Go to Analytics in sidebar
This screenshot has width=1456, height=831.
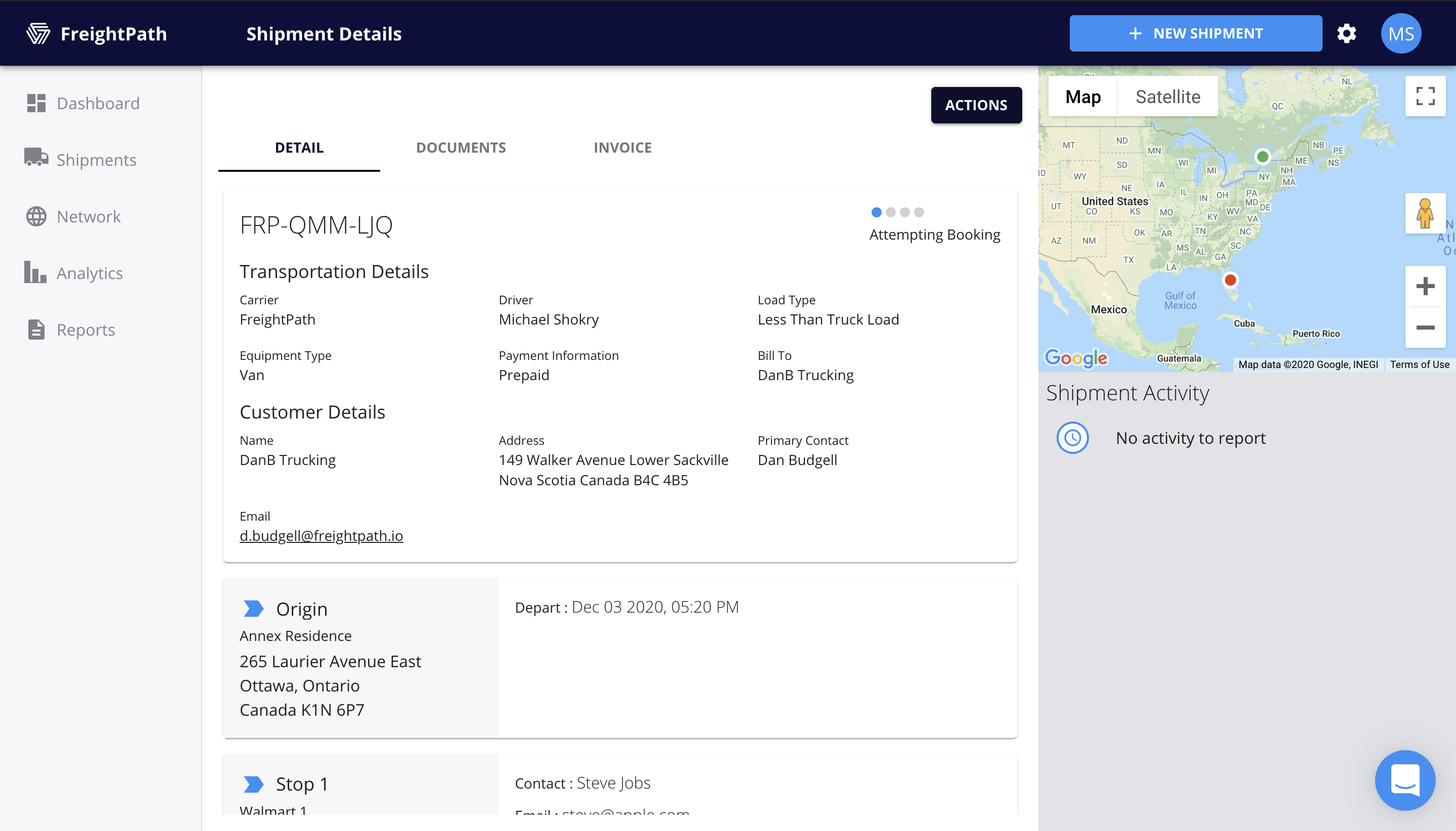89,273
